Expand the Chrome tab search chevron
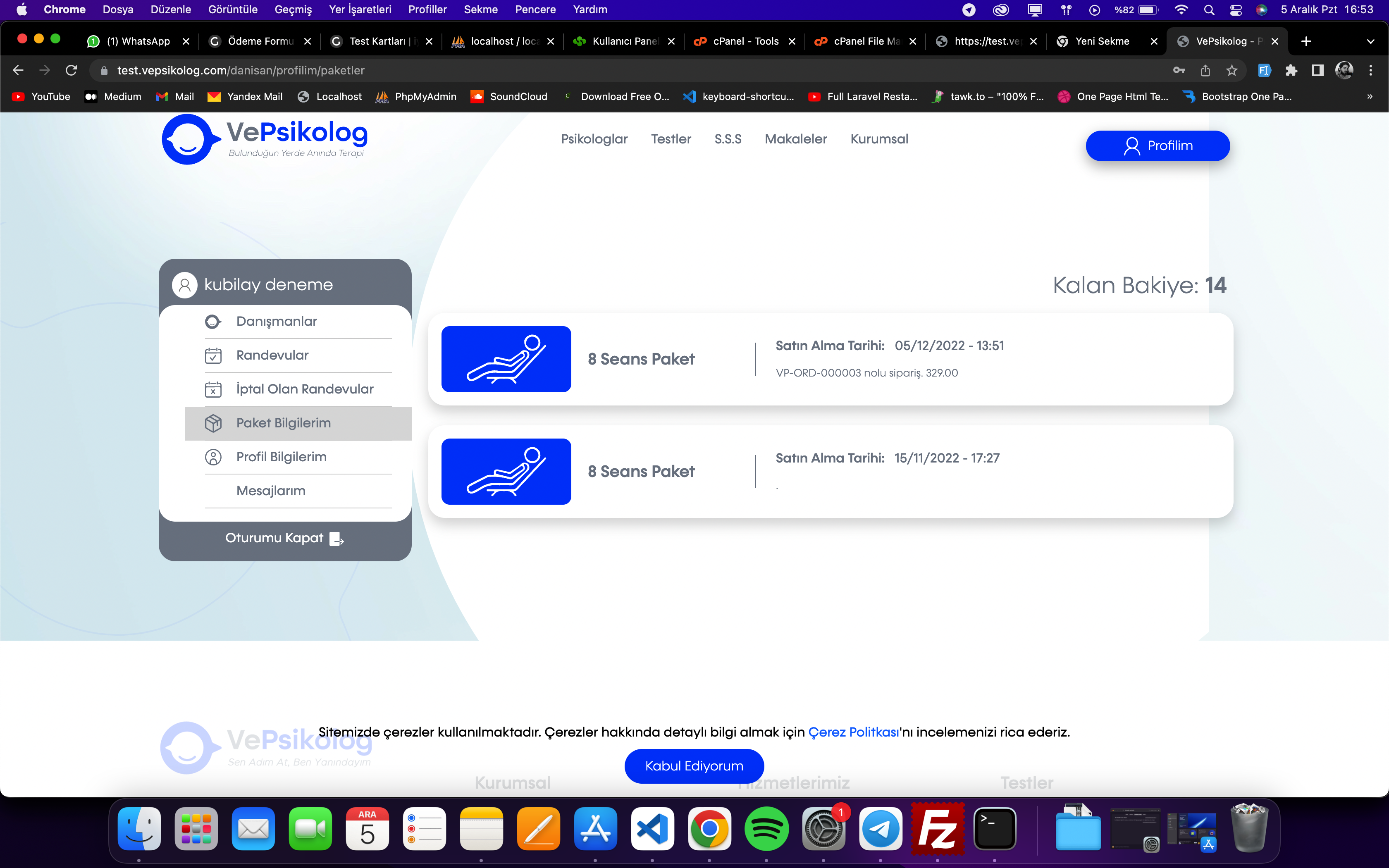The image size is (1389, 868). click(1370, 41)
